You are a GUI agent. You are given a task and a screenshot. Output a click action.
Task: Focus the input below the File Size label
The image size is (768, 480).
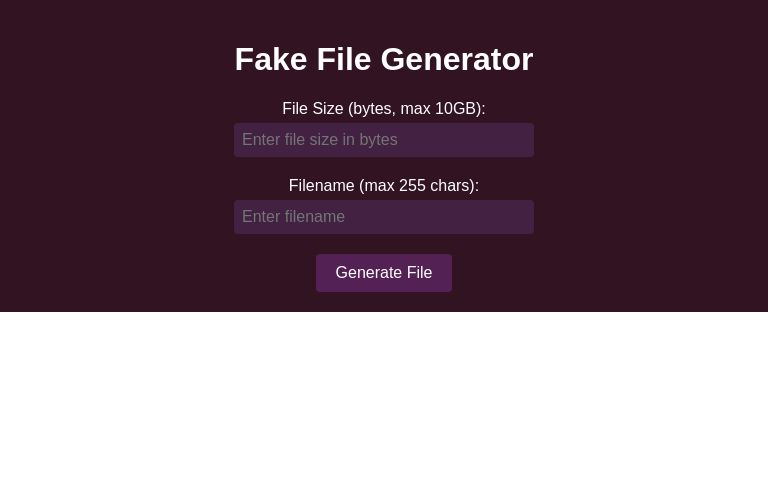tap(383, 140)
